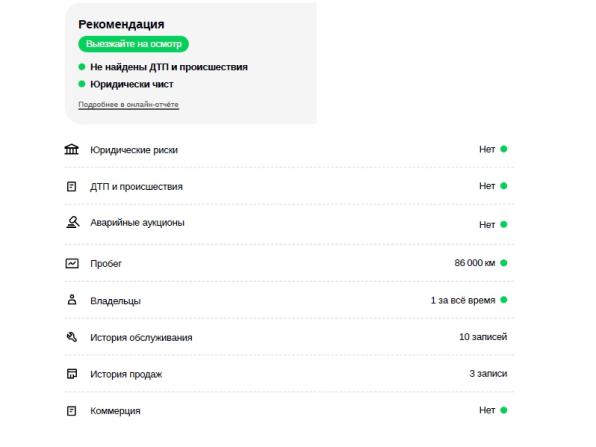Click the green status dot in Коммерция row
Image resolution: width=596 pixels, height=447 pixels.
pyautogui.click(x=504, y=410)
